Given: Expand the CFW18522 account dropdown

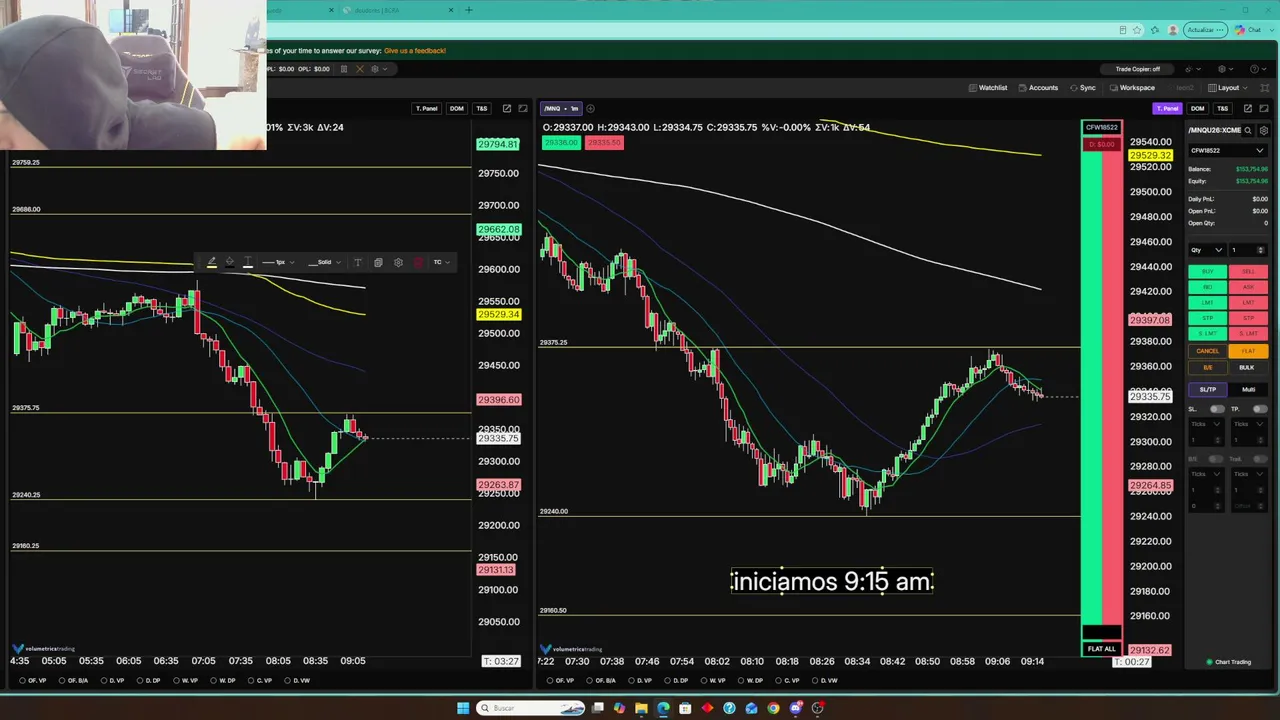Looking at the screenshot, I should (1228, 151).
